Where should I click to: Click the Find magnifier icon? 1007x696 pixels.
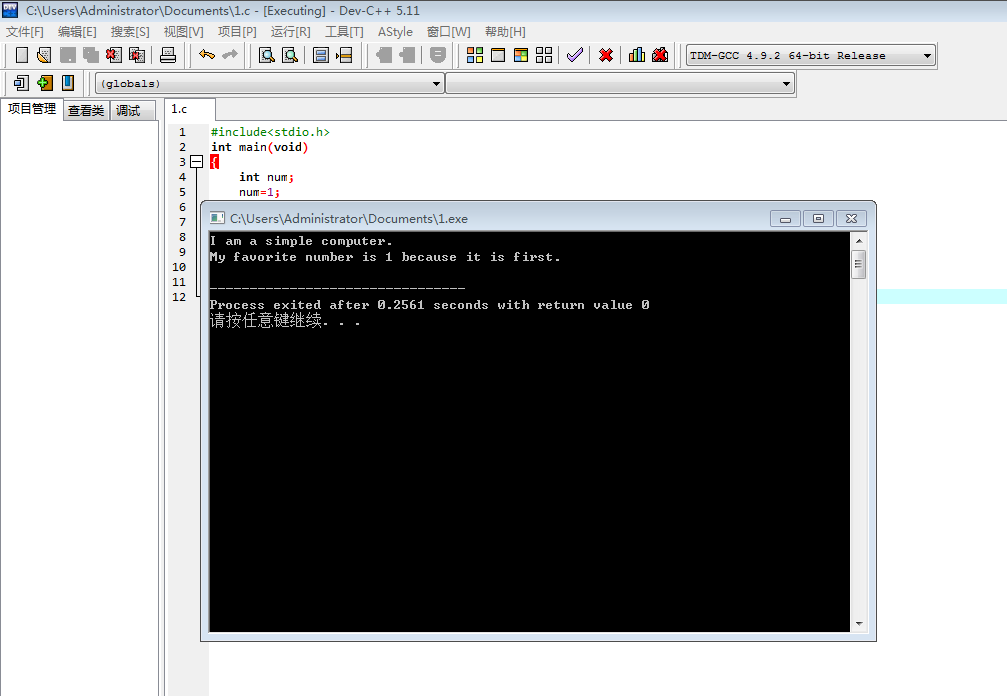tap(267, 55)
